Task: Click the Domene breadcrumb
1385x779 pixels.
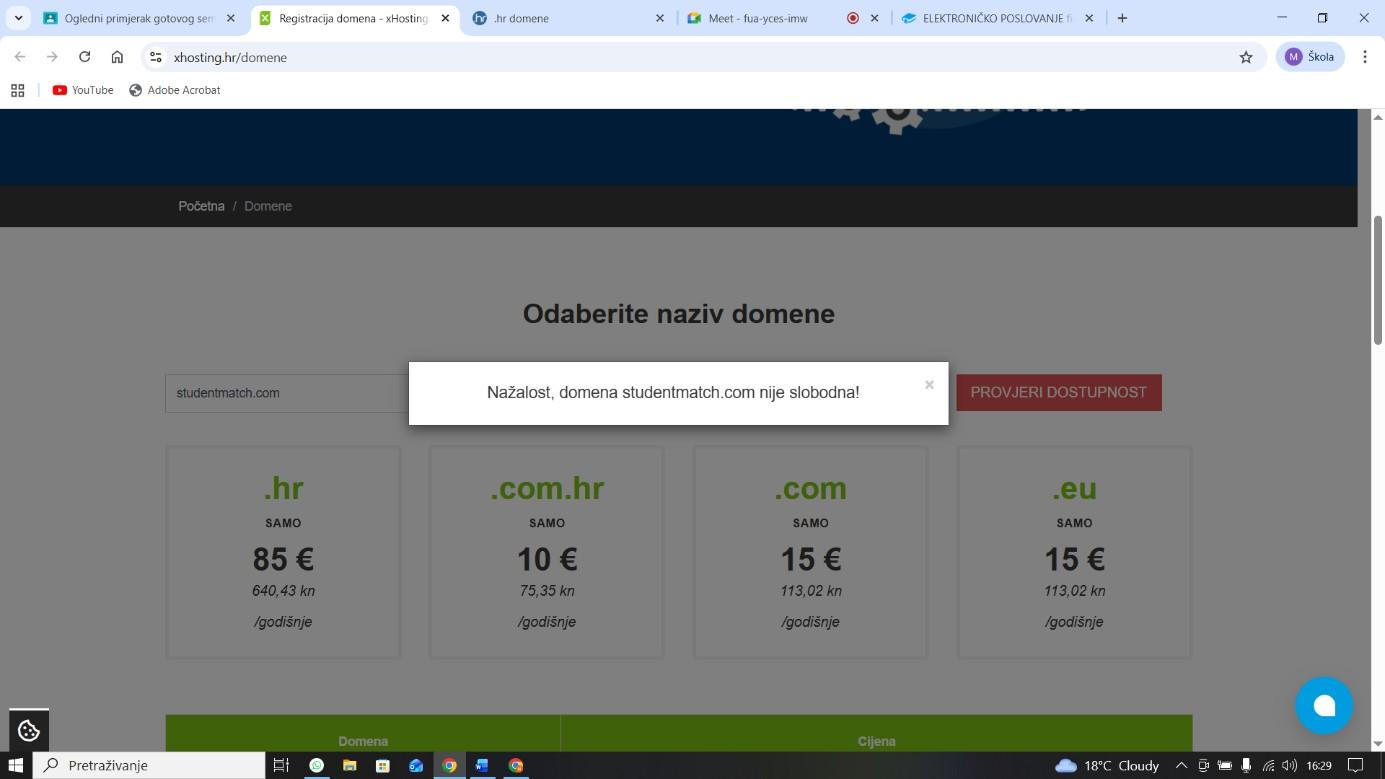Action: click(268, 206)
